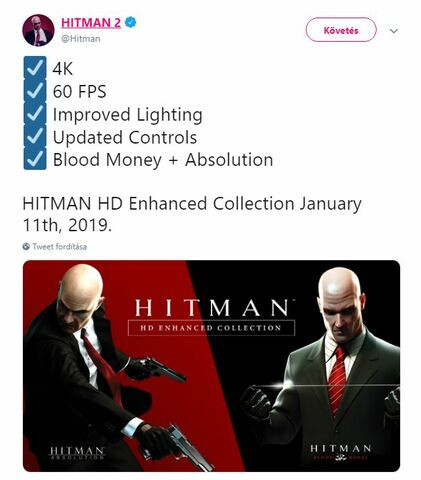Image resolution: width=421 pixels, height=480 pixels.
Task: Click the HD Enhanced Collection title banner
Action: pos(212,317)
